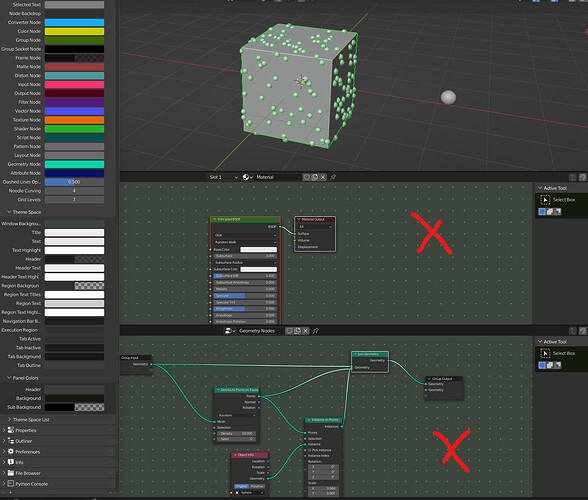Viewport: 588px width, 500px height.
Task: Collapse the Panel Colors section
Action: [x=9, y=378]
